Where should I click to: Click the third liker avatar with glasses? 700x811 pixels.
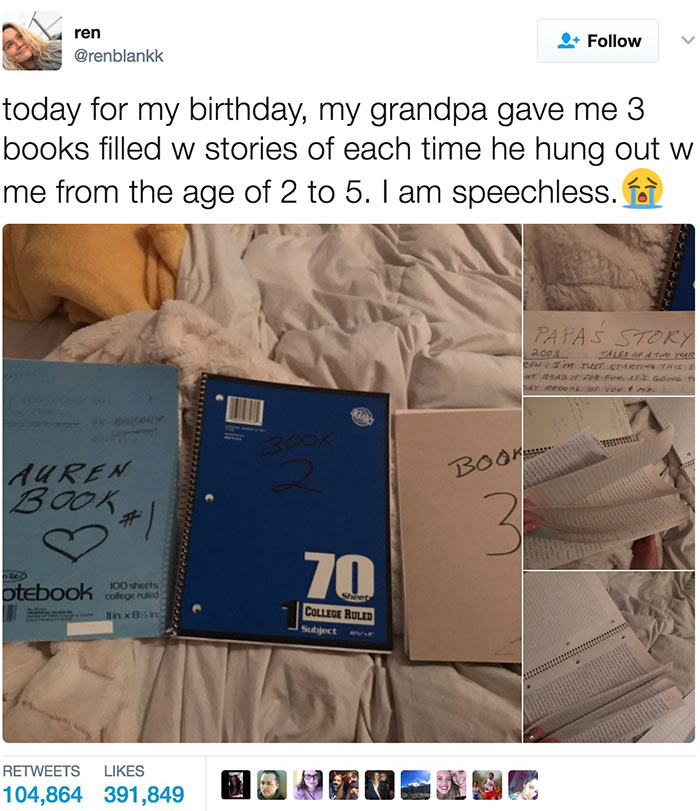(308, 785)
